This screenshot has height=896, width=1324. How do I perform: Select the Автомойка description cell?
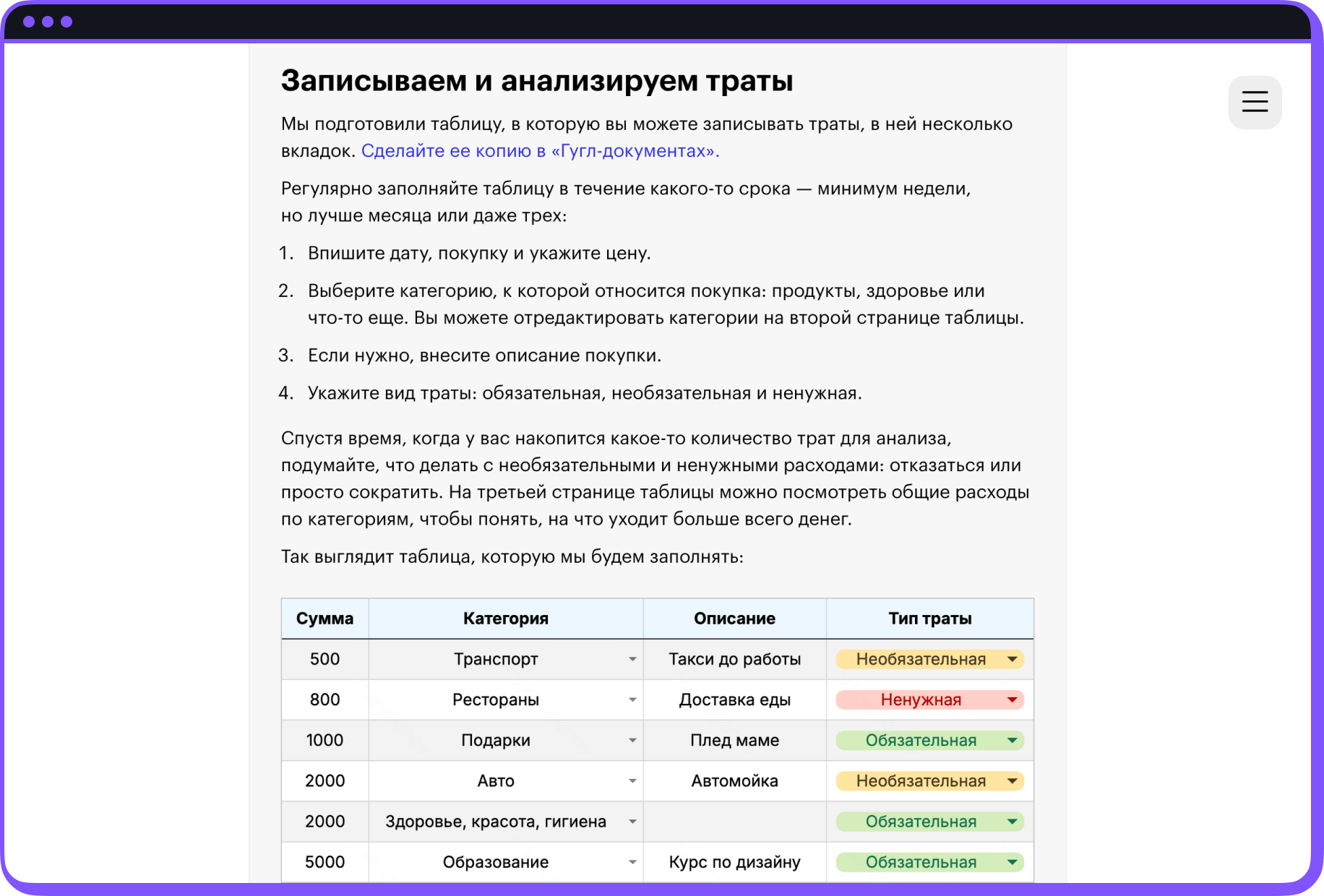(735, 780)
